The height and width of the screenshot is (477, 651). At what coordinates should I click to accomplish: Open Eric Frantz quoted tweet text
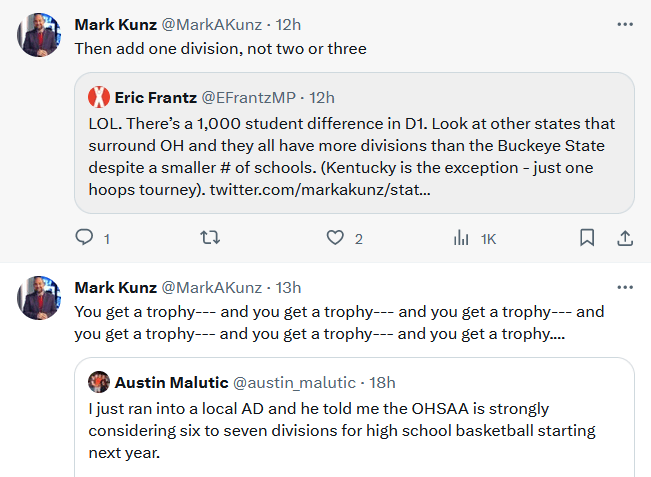point(350,155)
